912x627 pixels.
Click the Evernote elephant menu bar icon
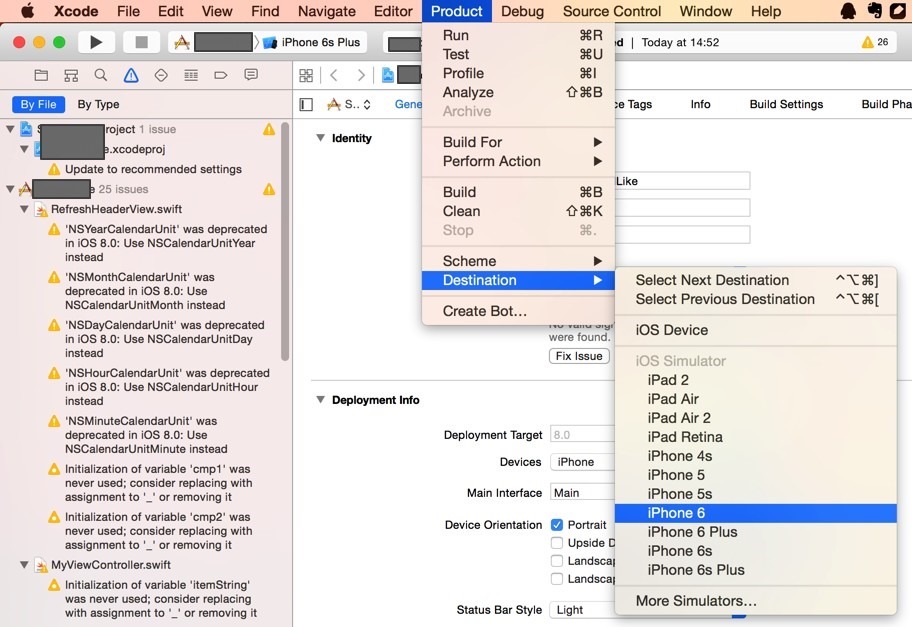[874, 11]
